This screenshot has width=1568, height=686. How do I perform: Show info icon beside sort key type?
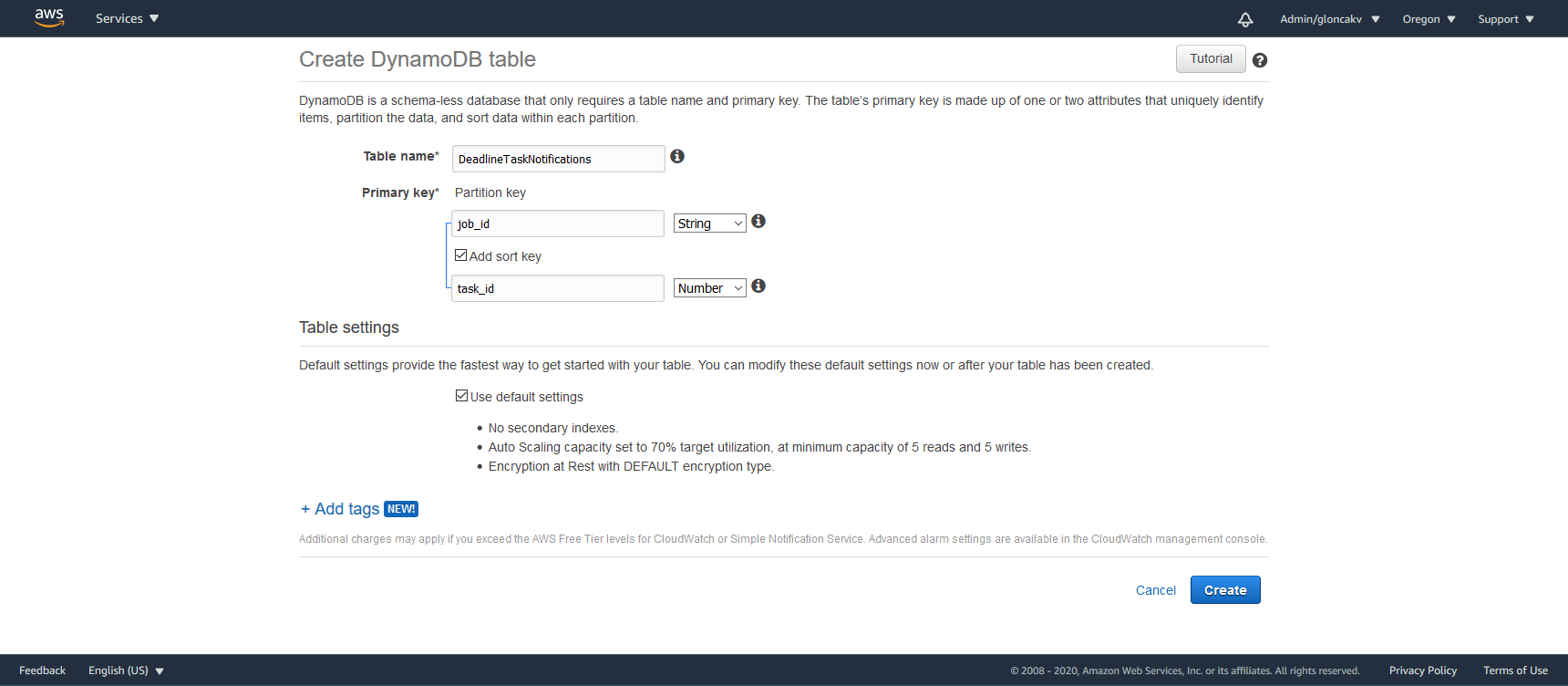[x=758, y=286]
